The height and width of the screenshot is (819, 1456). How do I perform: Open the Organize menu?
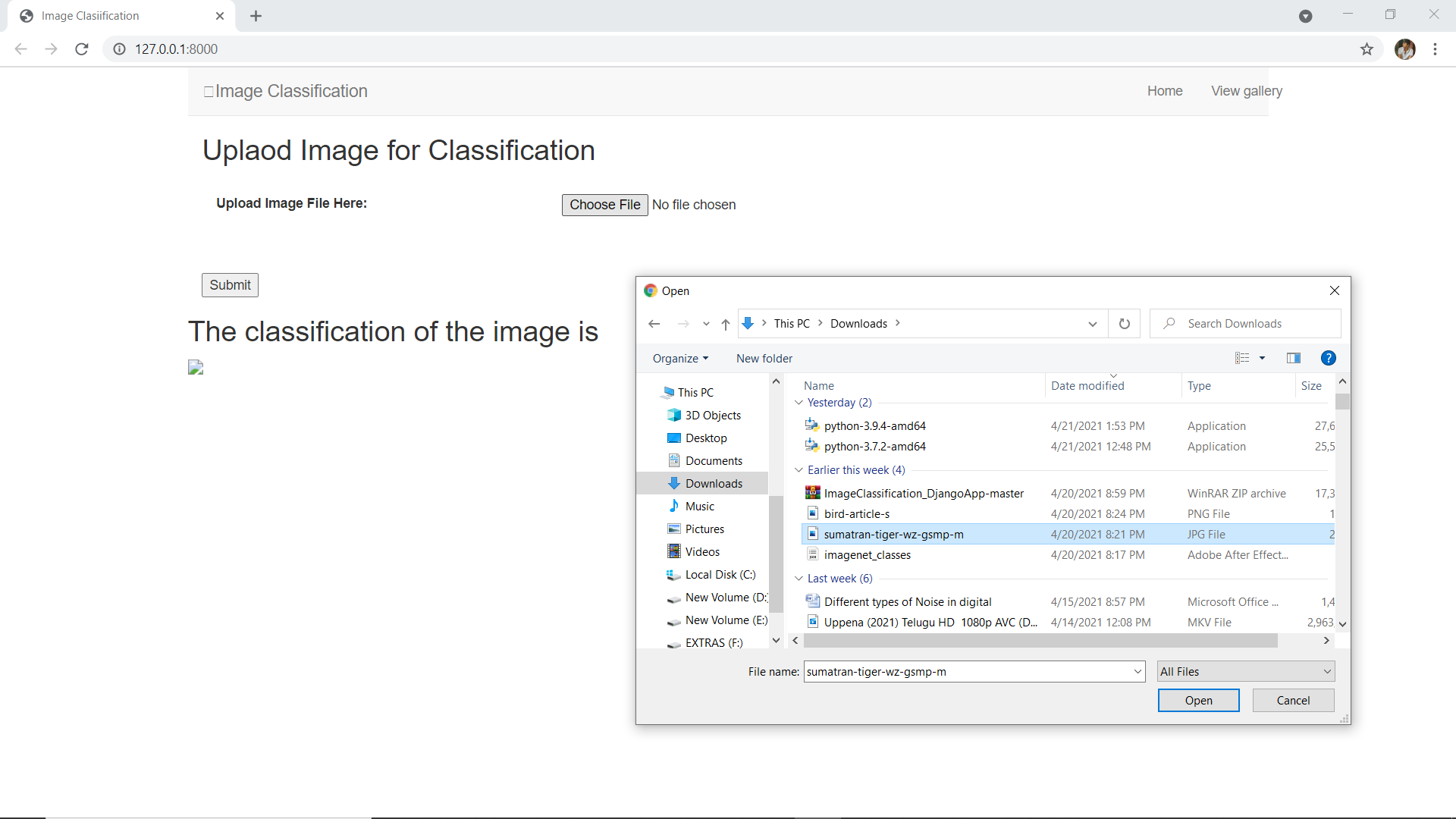click(x=680, y=359)
